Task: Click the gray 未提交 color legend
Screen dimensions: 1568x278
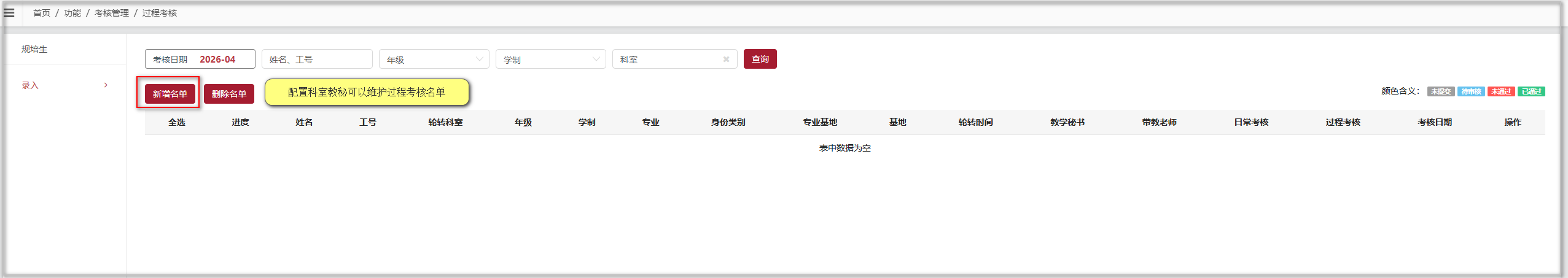Action: pos(1441,91)
